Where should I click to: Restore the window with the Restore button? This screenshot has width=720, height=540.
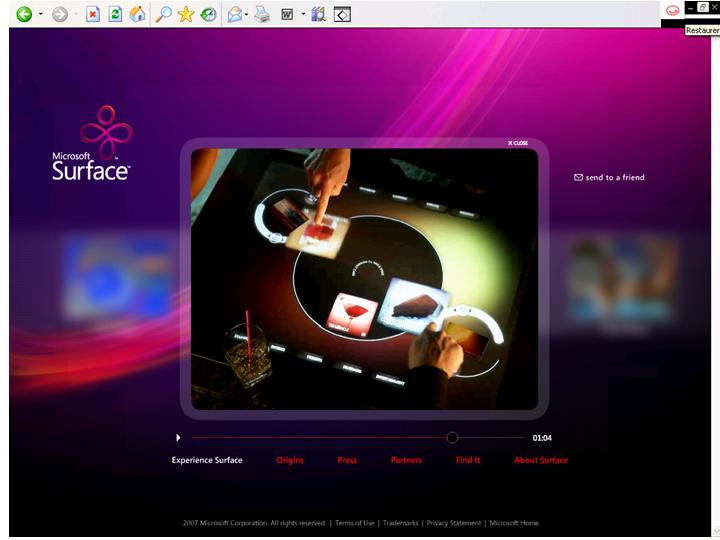pos(703,7)
